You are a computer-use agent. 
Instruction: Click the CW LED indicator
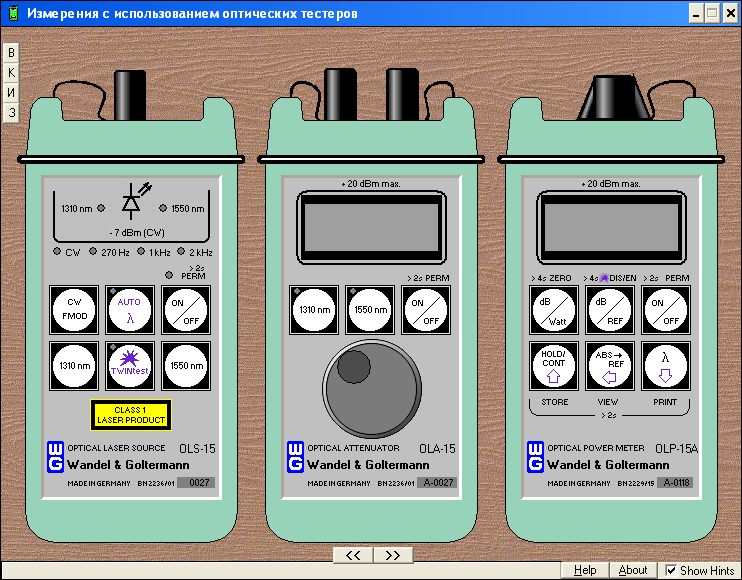[57, 251]
